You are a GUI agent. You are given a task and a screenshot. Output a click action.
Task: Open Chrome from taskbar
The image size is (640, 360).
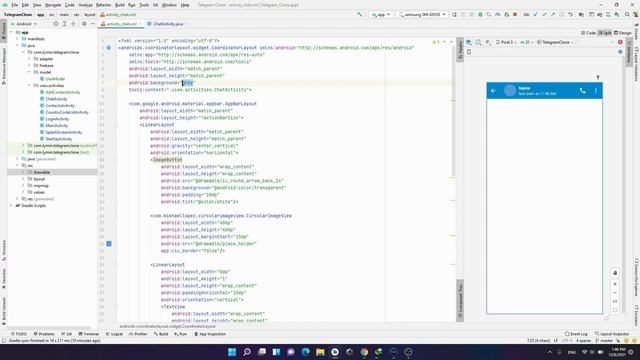click(x=364, y=352)
